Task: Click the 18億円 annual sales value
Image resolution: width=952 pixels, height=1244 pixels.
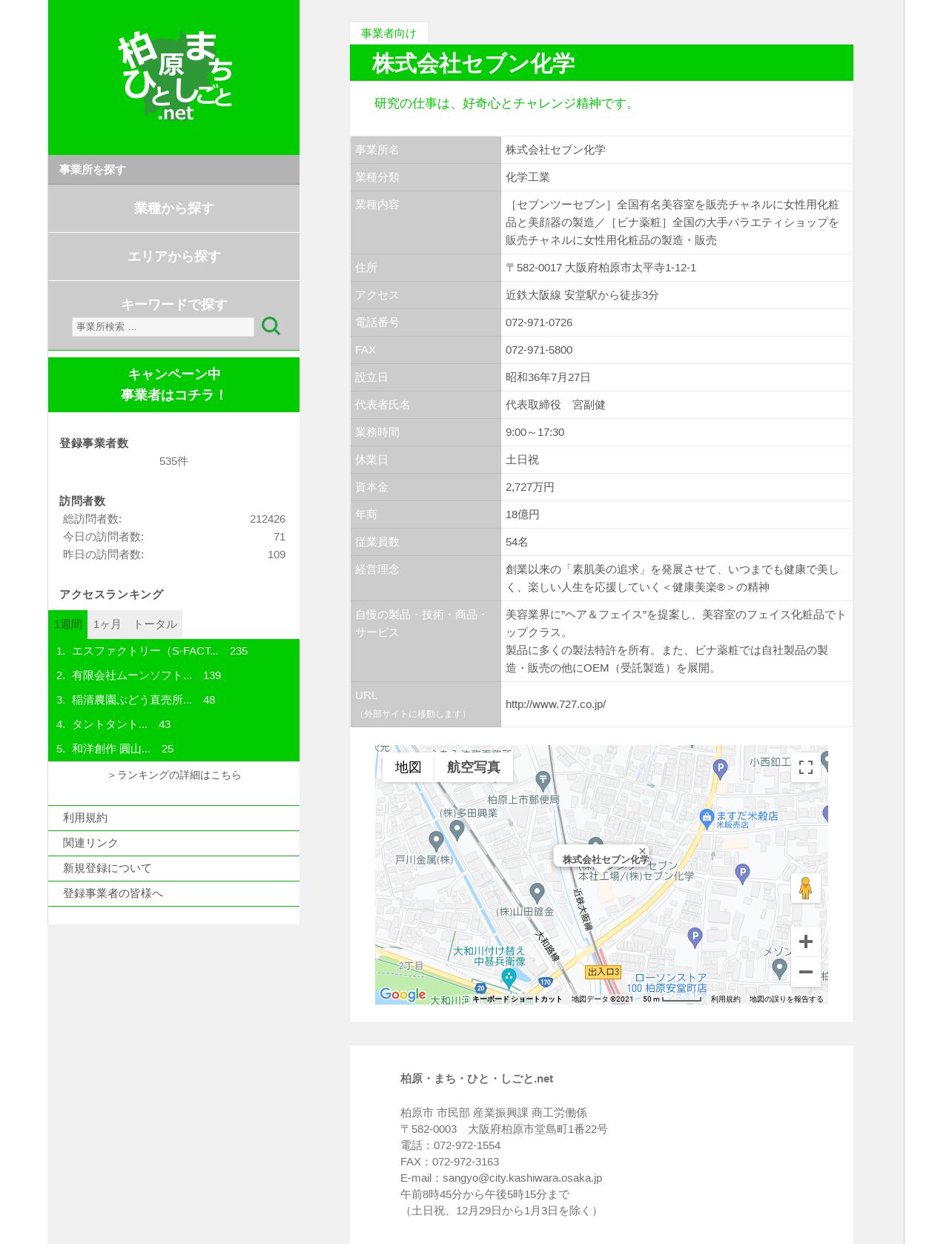Action: point(522,515)
